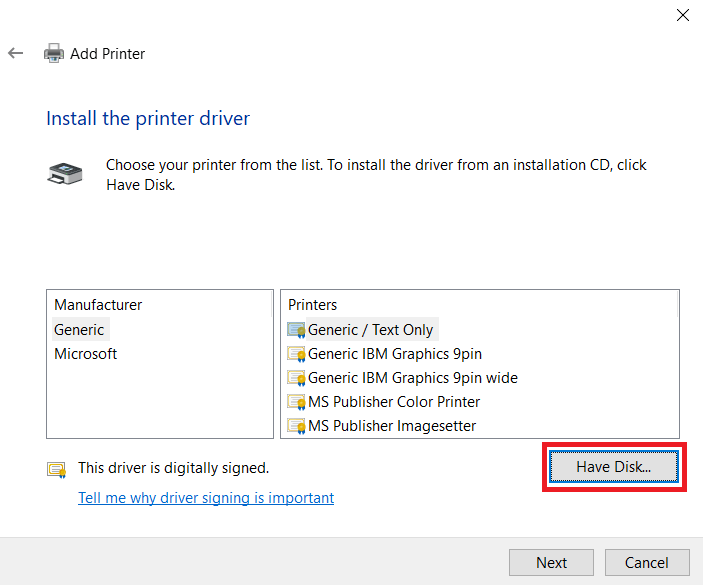Click the digitally signed certificate icon

coord(56,470)
